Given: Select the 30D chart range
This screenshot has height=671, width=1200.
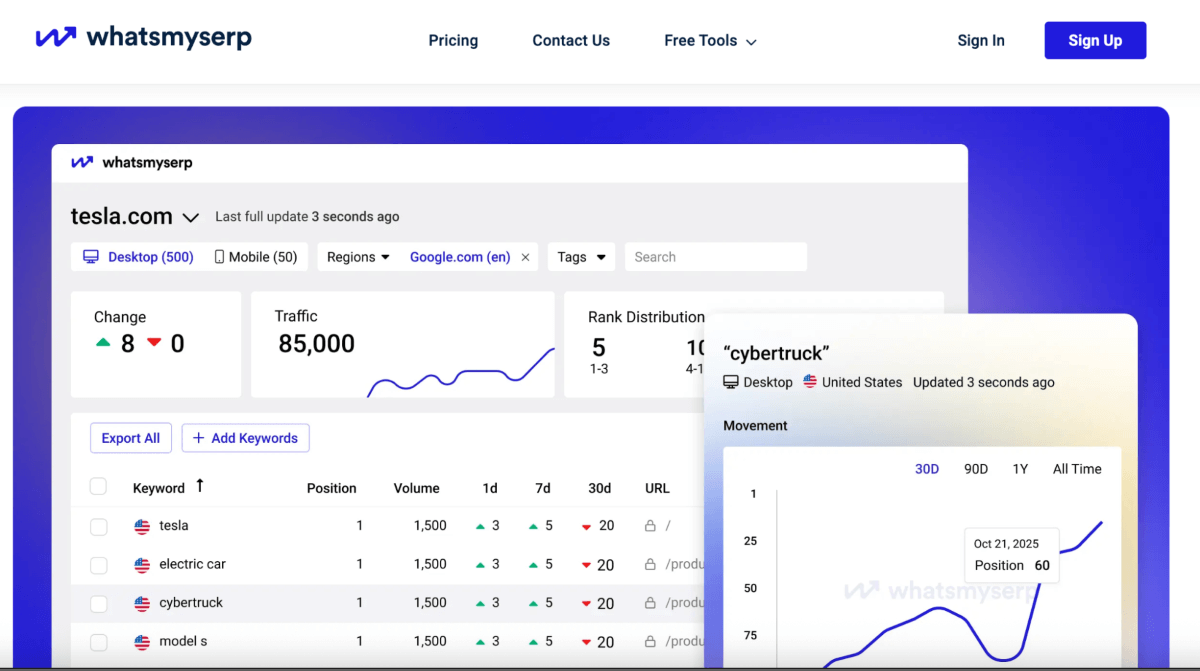Looking at the screenshot, I should click(927, 469).
